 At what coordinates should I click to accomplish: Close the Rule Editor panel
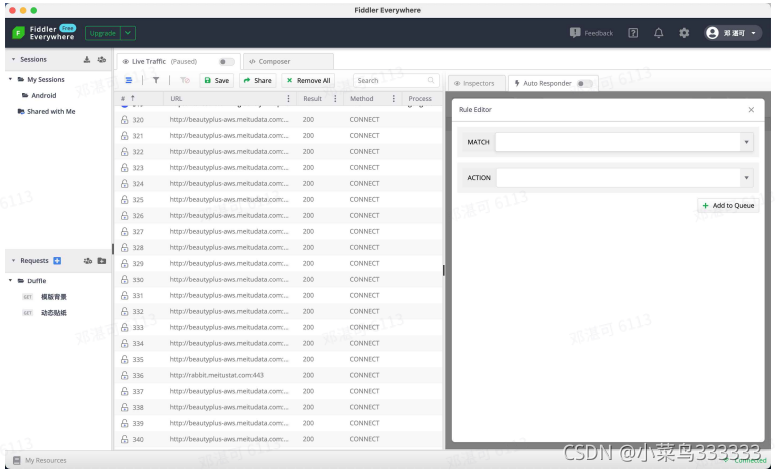coord(751,110)
